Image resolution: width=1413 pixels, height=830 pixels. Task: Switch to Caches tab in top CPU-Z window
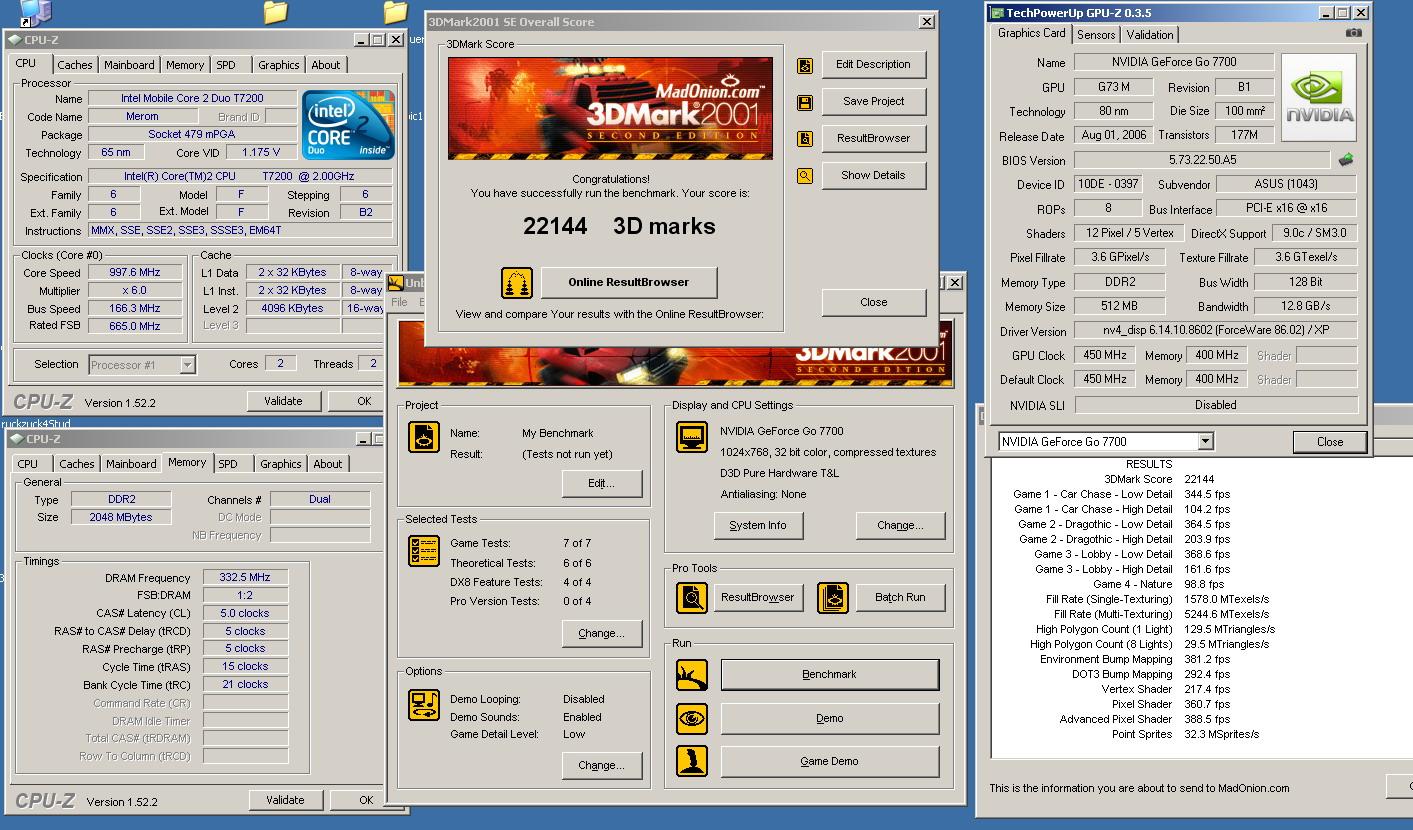click(74, 65)
